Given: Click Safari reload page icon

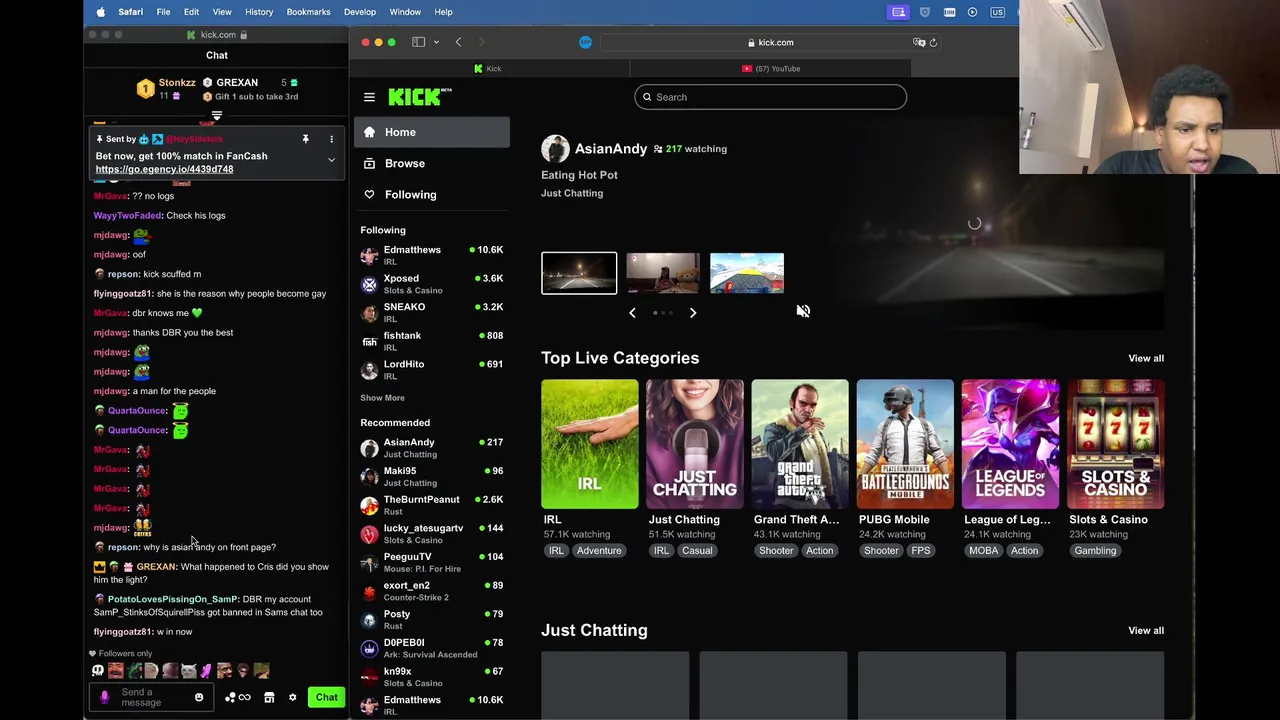Looking at the screenshot, I should pyautogui.click(x=933, y=42).
